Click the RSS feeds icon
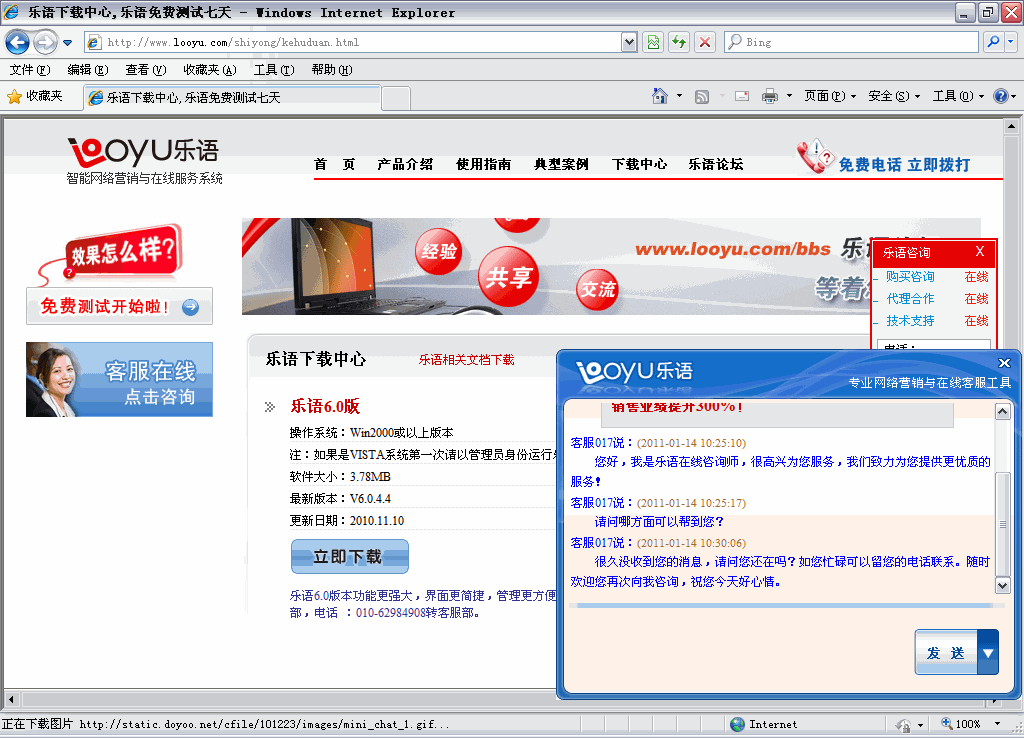The height and width of the screenshot is (738, 1024). pyautogui.click(x=702, y=97)
